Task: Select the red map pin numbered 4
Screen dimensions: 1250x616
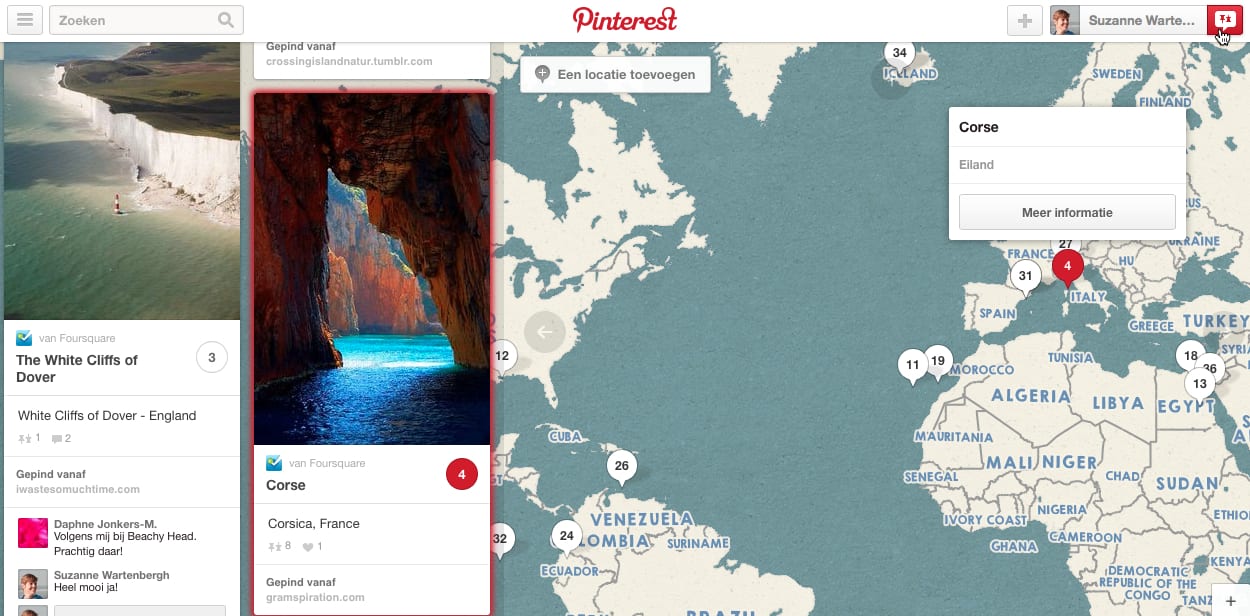Action: point(1067,268)
